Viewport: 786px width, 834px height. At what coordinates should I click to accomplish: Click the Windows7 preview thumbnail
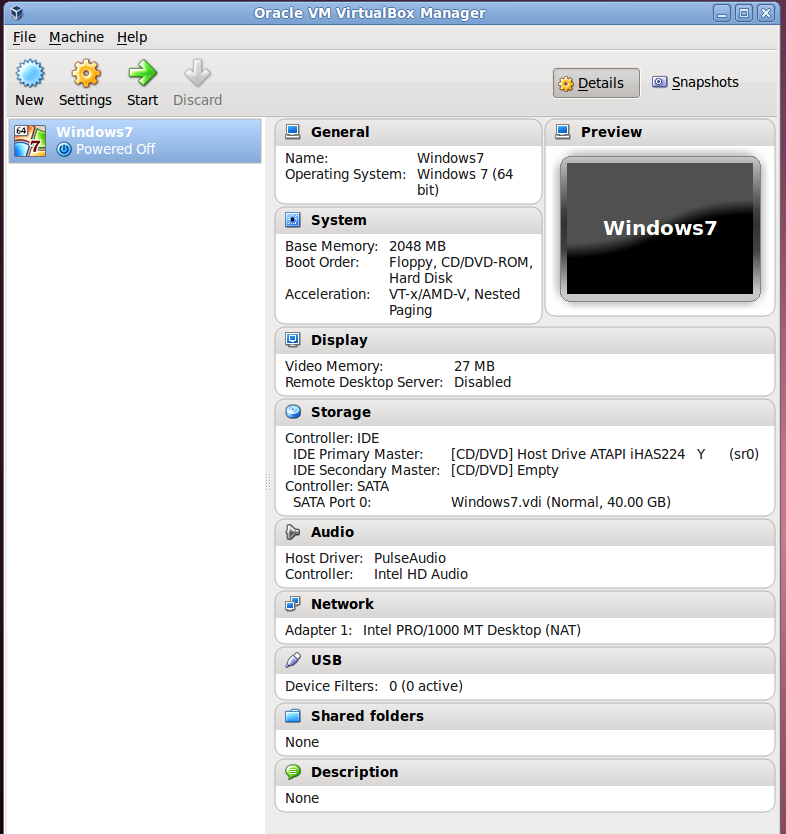tap(660, 229)
